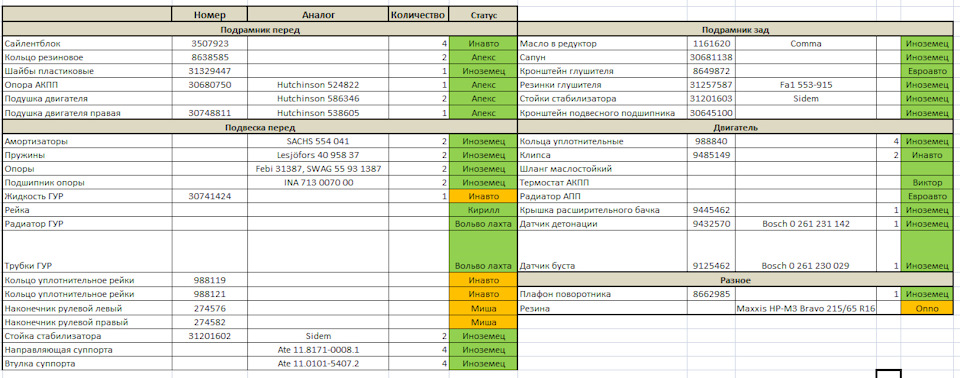Screen dimensions: 960x378
Task: Click the Hutchinson 524822 analog cell
Action: [318, 85]
